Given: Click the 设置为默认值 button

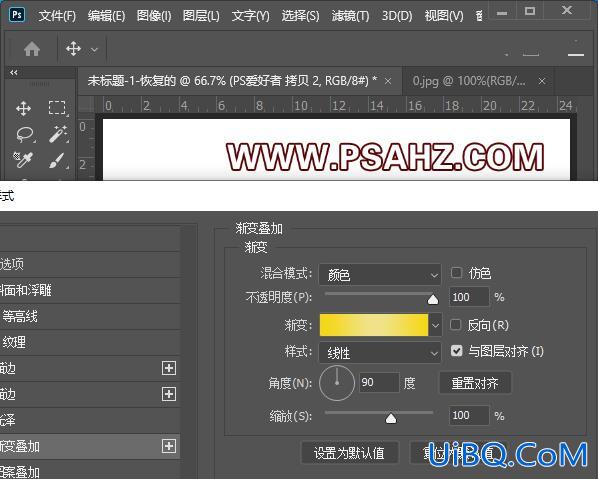Looking at the screenshot, I should coord(349,453).
